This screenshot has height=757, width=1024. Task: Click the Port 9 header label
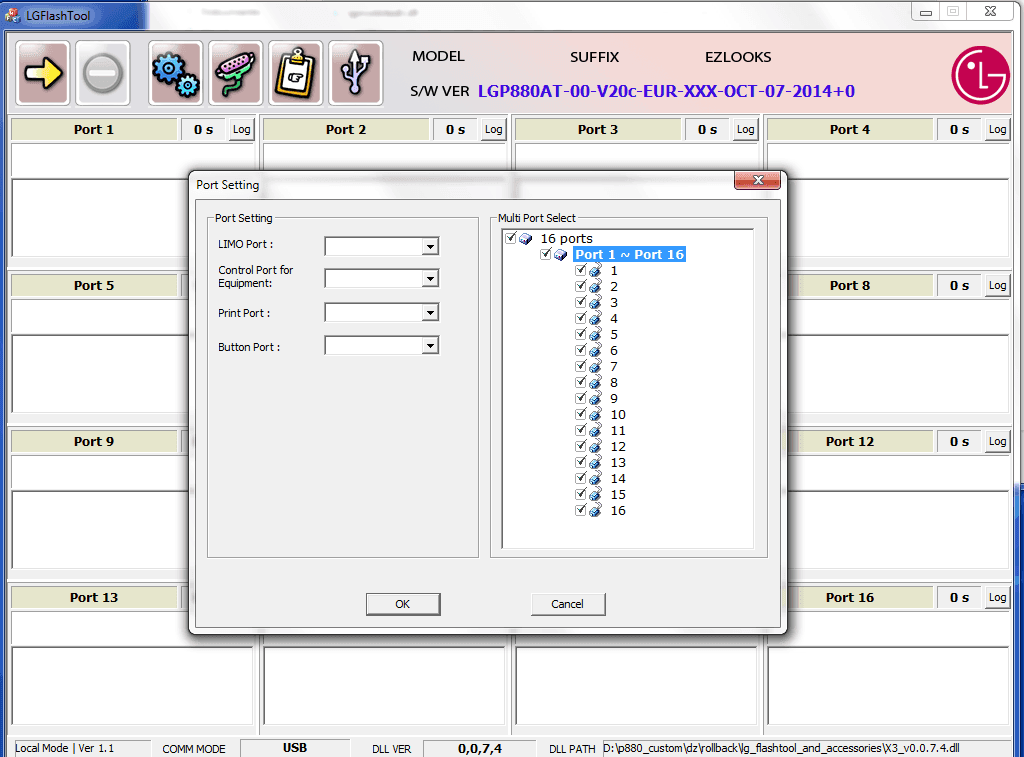click(94, 442)
